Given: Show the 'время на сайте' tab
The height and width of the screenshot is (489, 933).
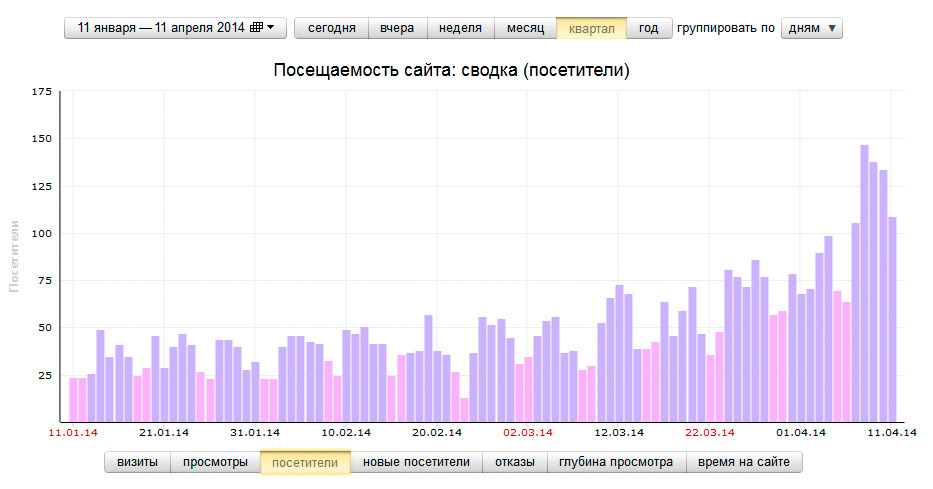Looking at the screenshot, I should coord(745,462).
